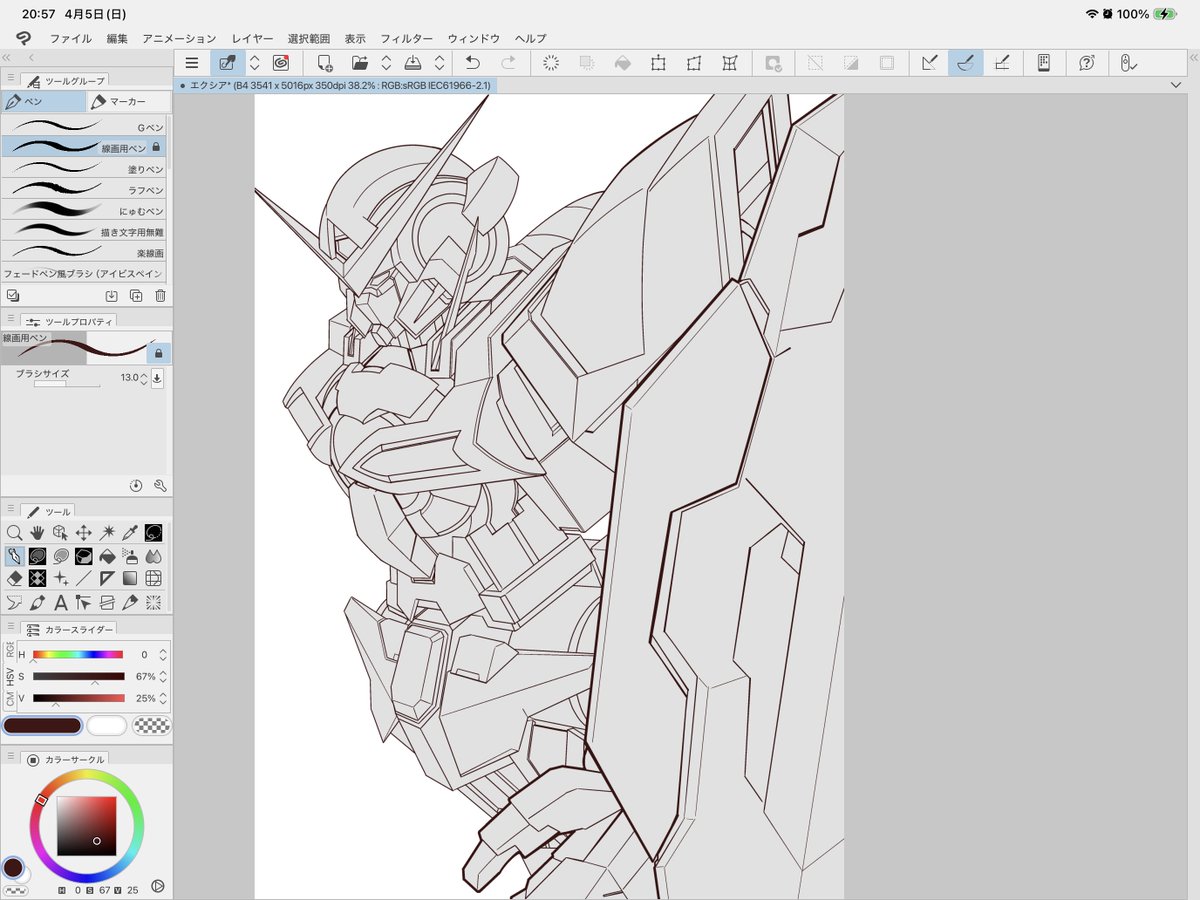Select the Ruler triangle tool

(x=107, y=579)
